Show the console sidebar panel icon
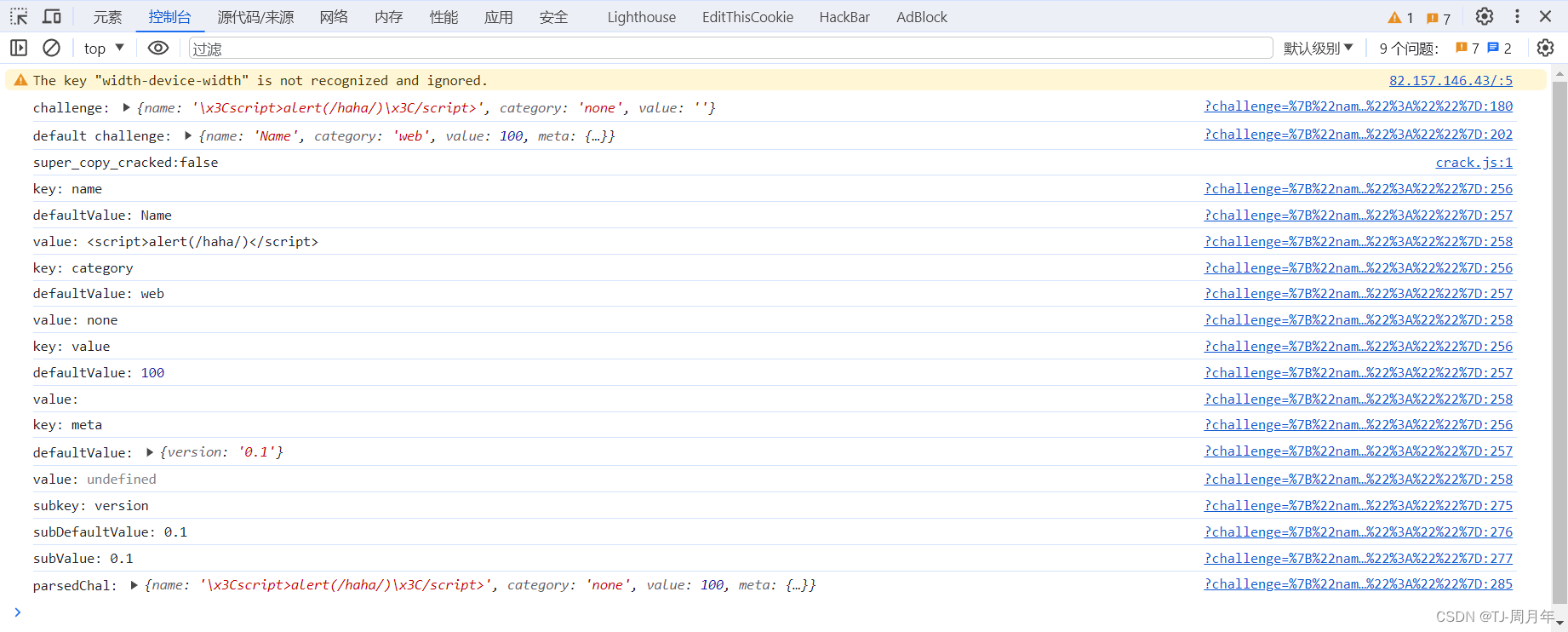1568x632 pixels. [19, 48]
